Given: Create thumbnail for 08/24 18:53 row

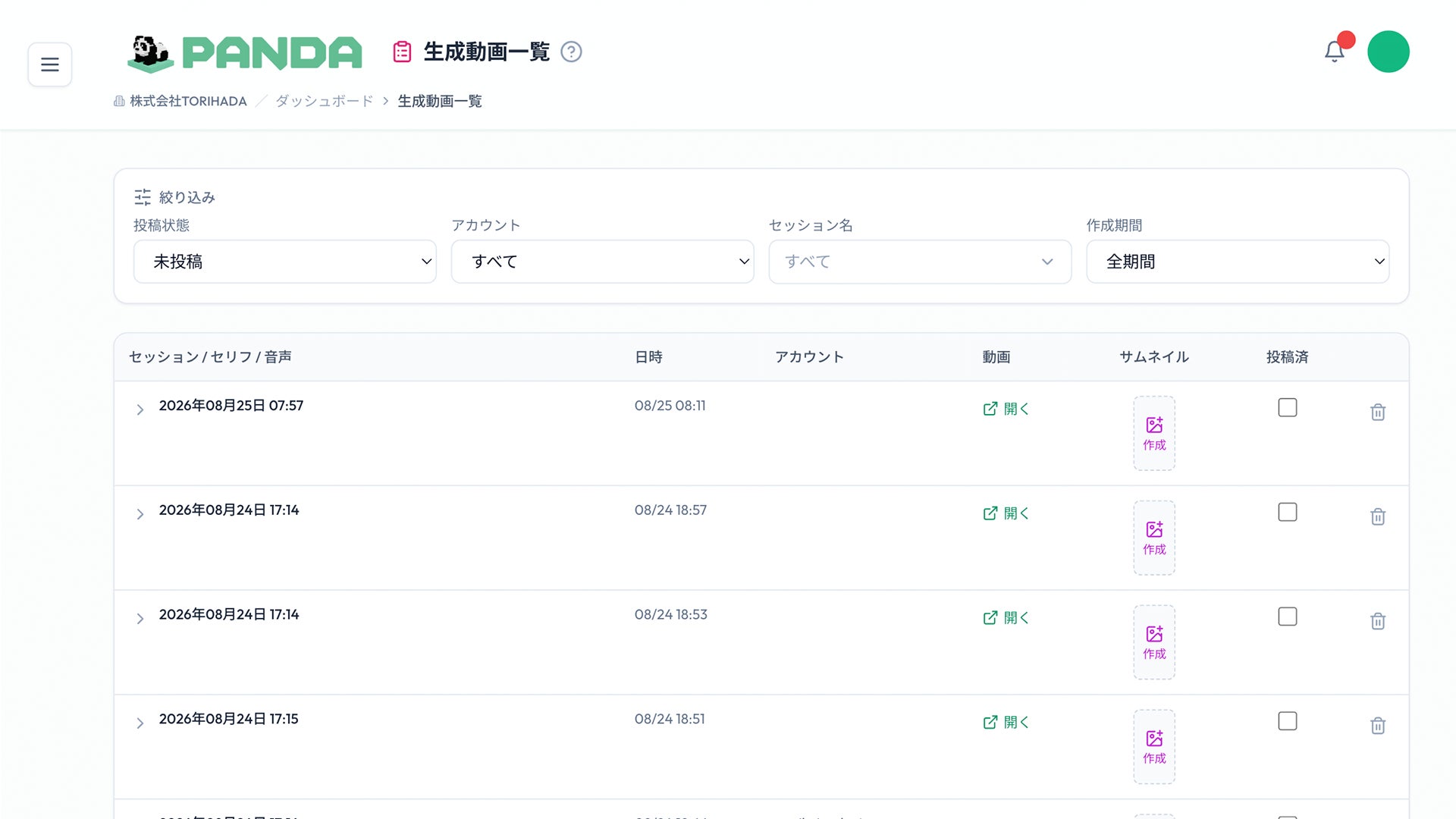Looking at the screenshot, I should point(1154,642).
